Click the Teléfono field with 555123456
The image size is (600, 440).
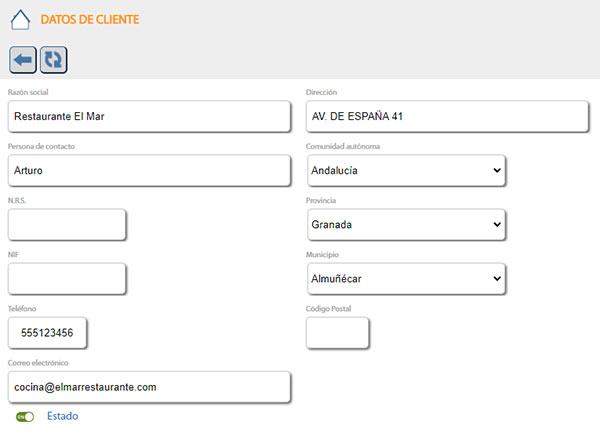(47, 333)
